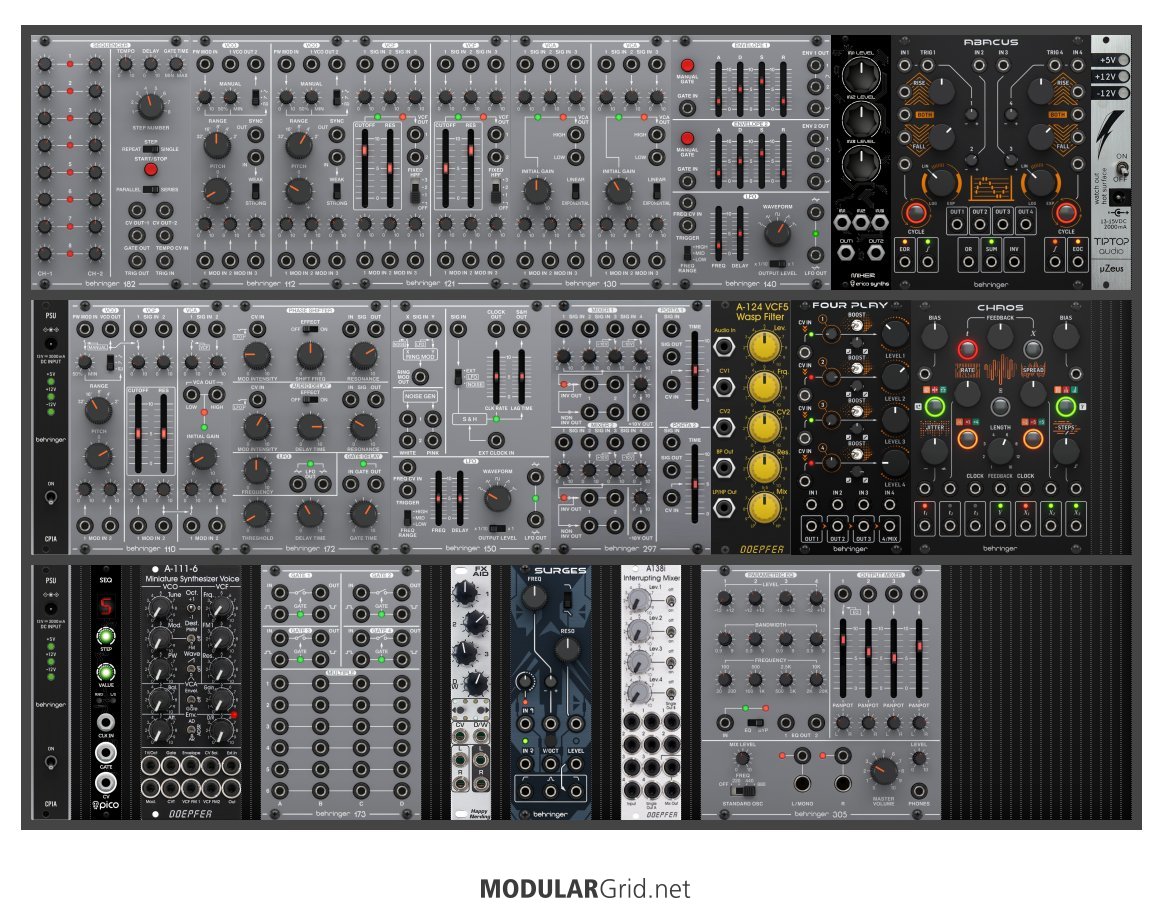Click the Tempo CV In jack on the sequencer
This screenshot has height=910, width=1172.
point(164,235)
